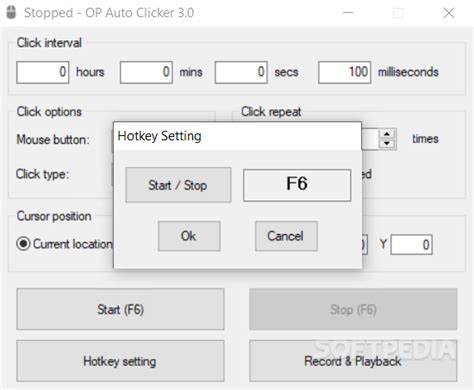Click the Click repeat group label

pos(271,112)
